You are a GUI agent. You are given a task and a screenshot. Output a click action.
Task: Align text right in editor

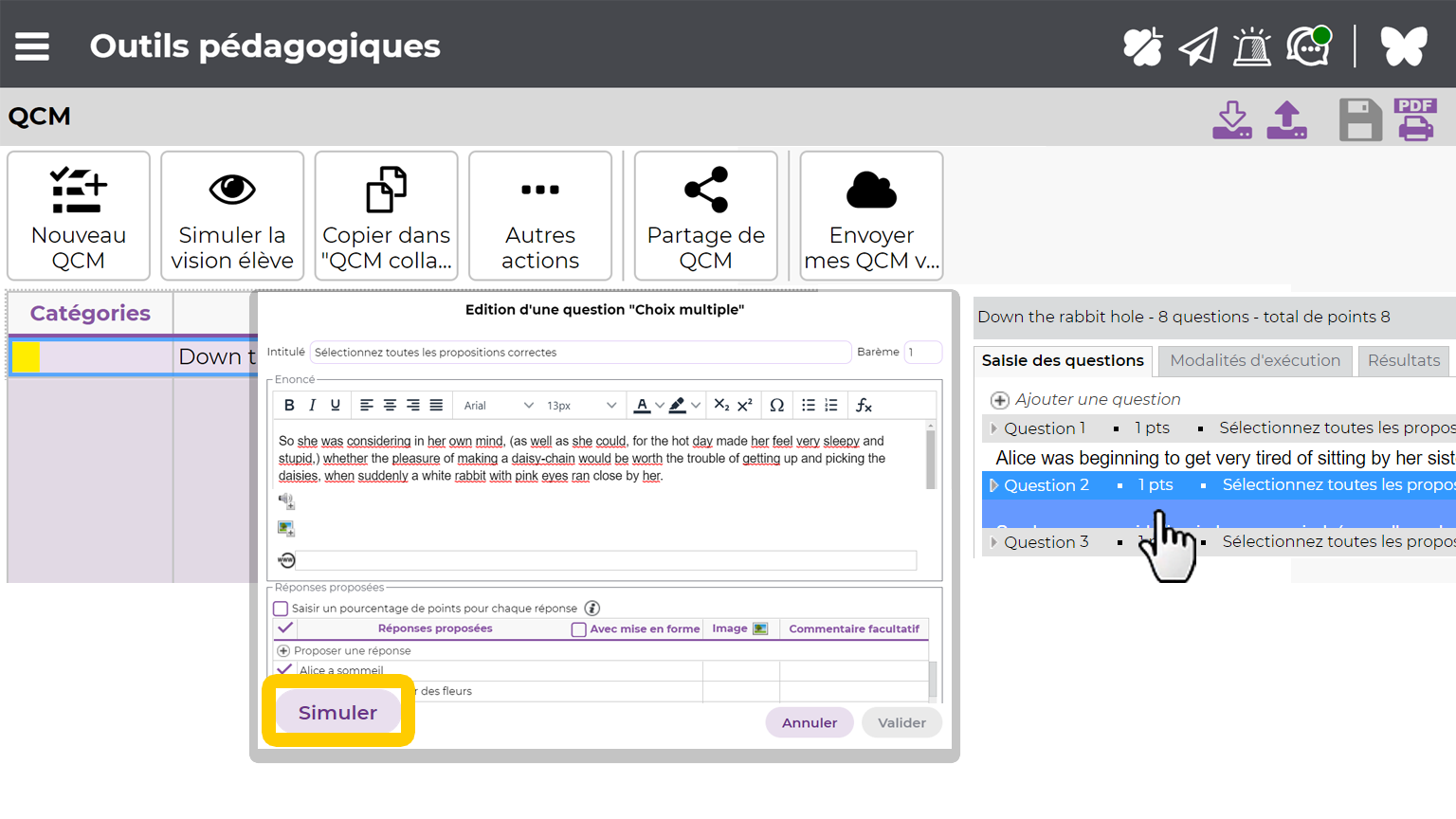413,405
